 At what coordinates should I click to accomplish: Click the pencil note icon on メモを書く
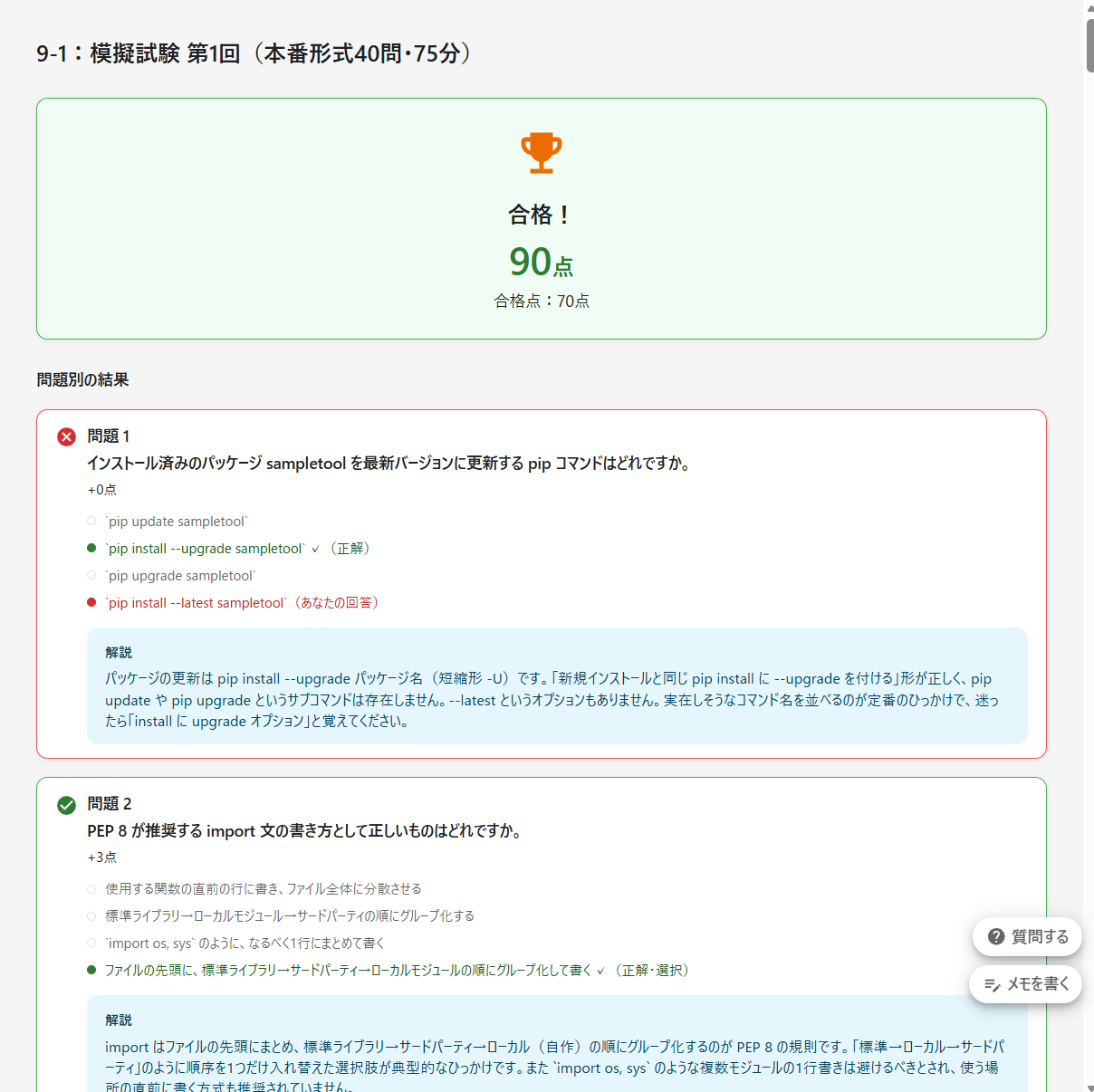pos(993,984)
